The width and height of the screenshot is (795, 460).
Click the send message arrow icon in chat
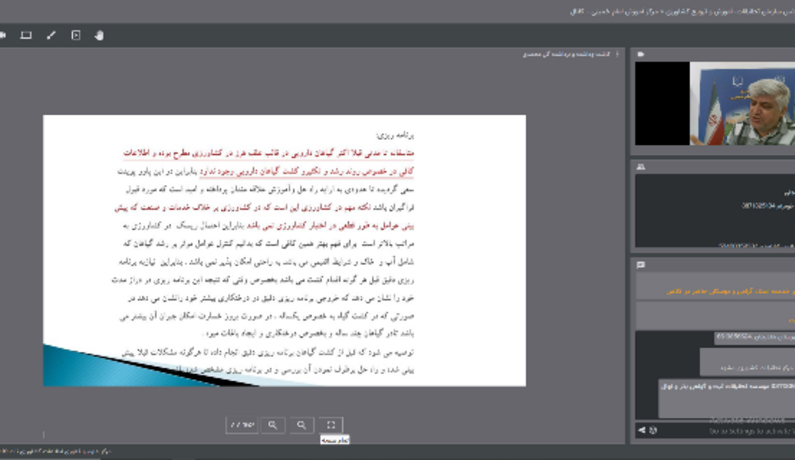tap(642, 430)
